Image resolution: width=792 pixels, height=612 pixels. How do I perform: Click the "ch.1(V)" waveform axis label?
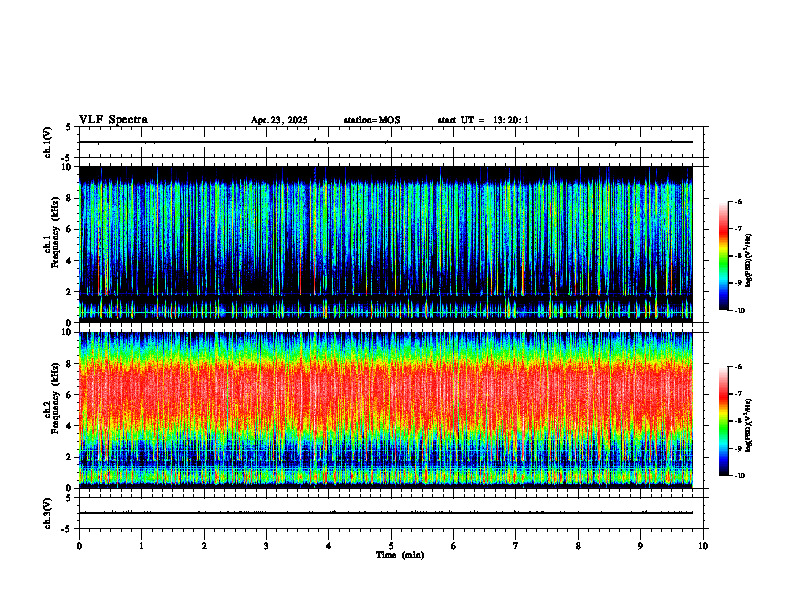[48, 142]
